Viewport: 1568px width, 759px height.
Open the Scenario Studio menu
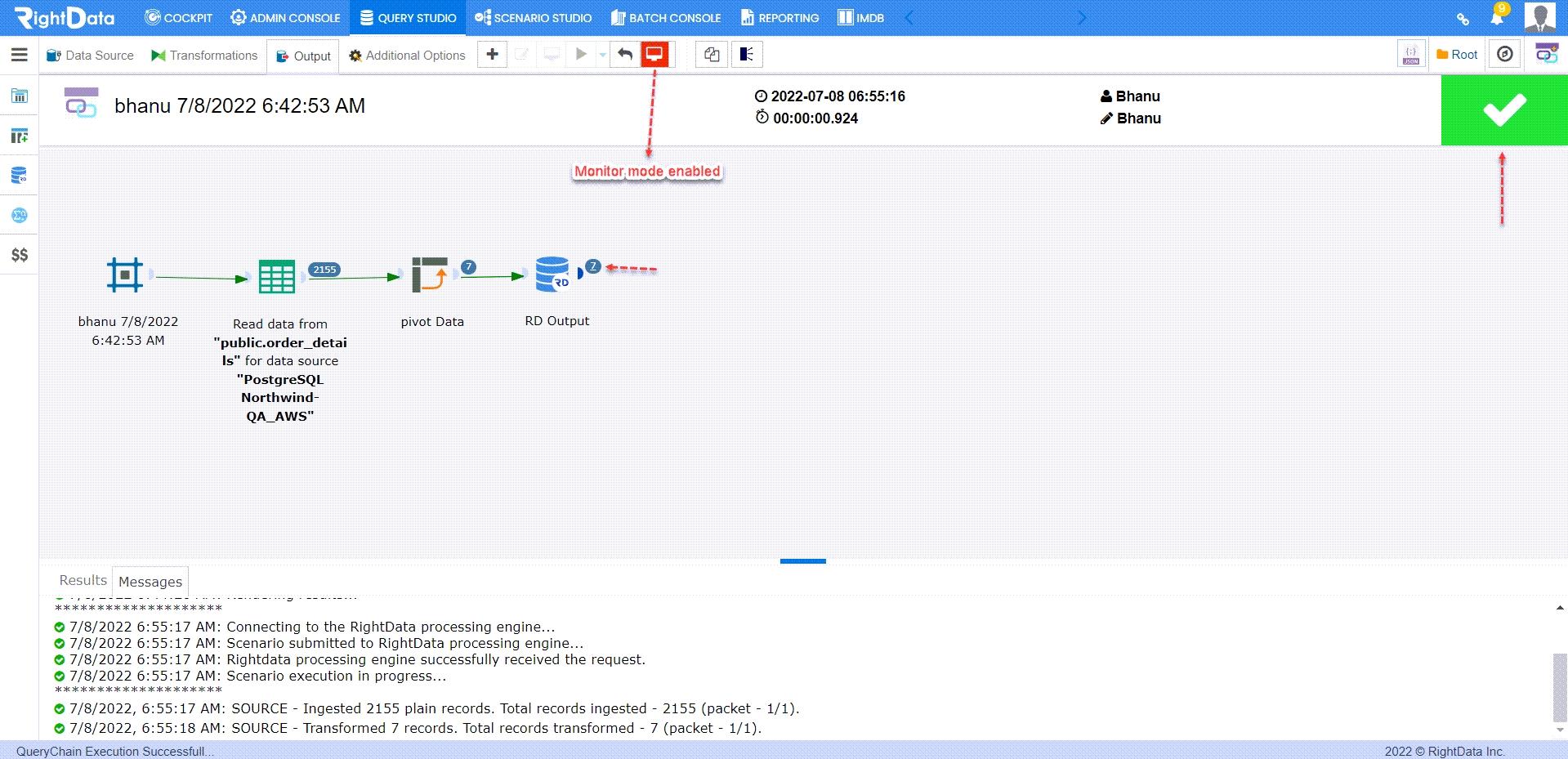[534, 17]
